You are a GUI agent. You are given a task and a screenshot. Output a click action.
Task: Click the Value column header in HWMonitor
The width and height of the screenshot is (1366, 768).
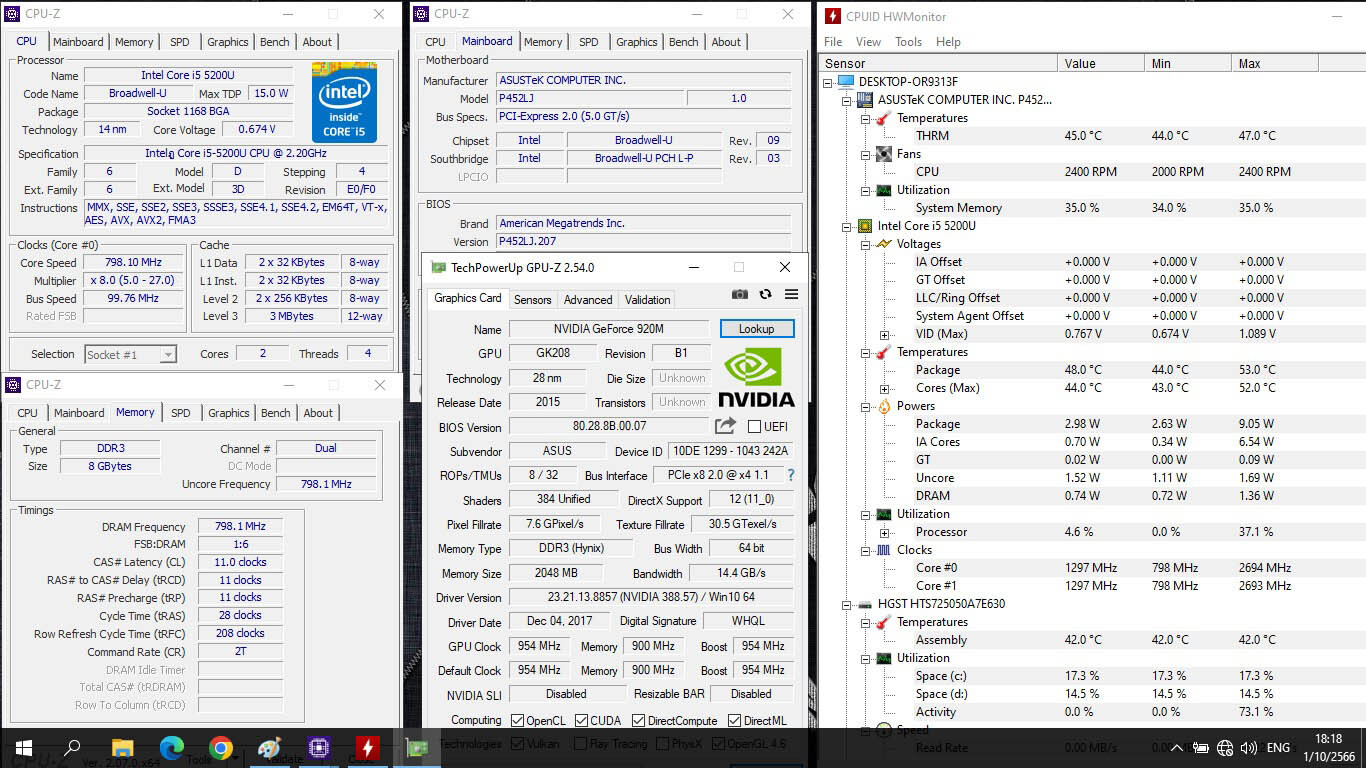tap(1101, 63)
